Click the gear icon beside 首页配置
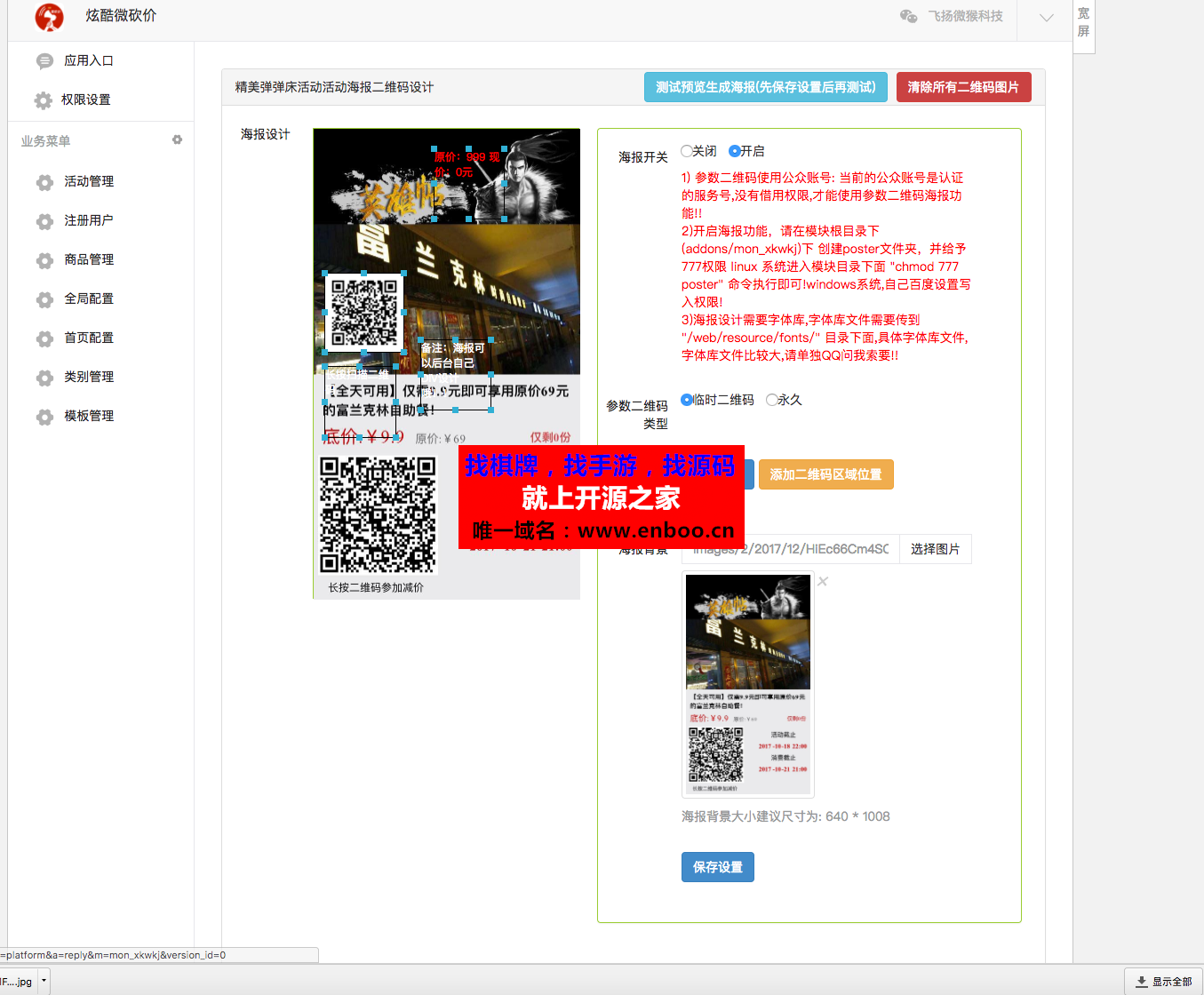Viewport: 1204px width, 995px height. pos(44,338)
